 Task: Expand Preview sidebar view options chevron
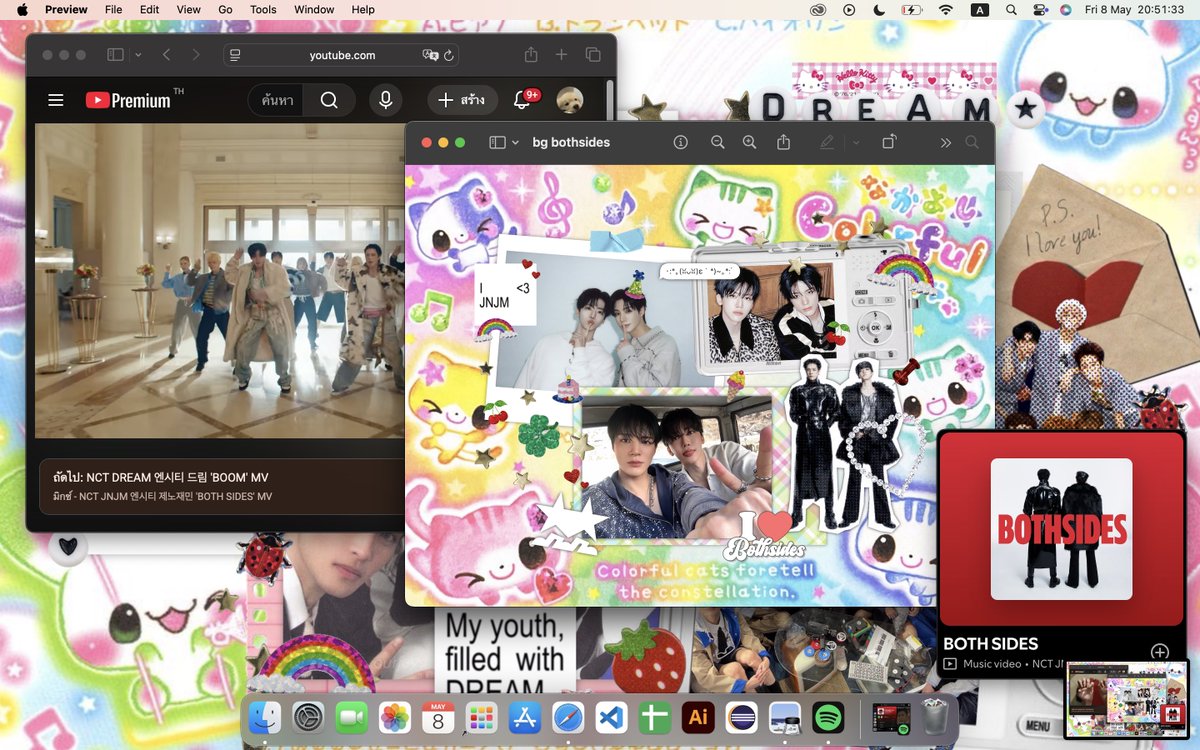[516, 143]
